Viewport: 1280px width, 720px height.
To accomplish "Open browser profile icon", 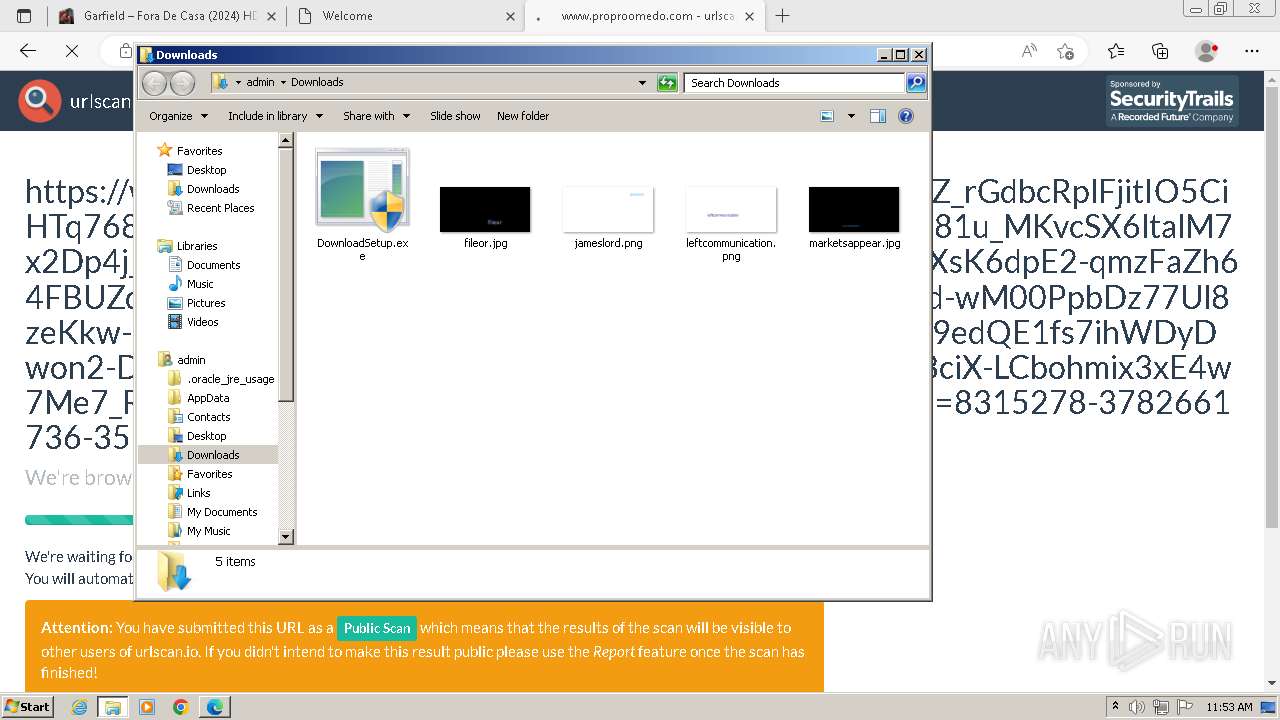I will coord(1207,51).
